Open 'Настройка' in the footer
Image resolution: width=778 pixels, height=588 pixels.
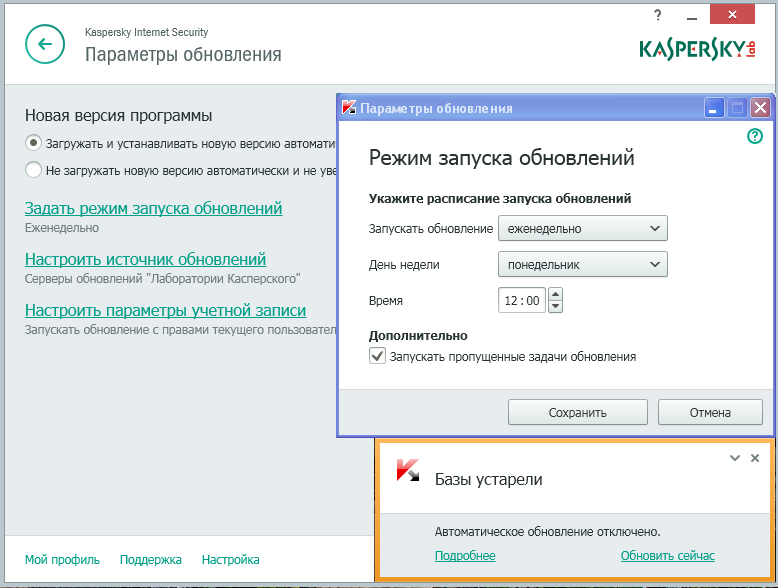click(x=231, y=560)
